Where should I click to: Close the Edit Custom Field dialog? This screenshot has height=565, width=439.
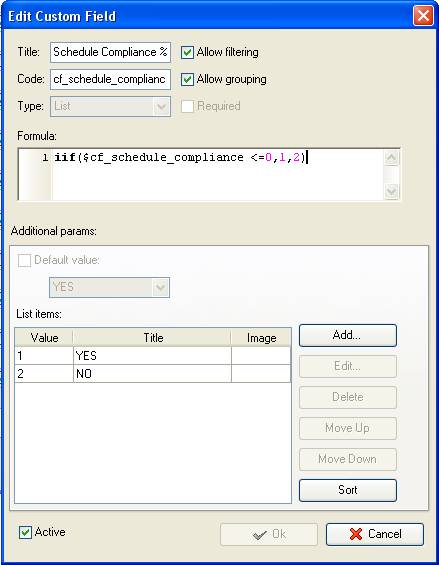(x=423, y=16)
